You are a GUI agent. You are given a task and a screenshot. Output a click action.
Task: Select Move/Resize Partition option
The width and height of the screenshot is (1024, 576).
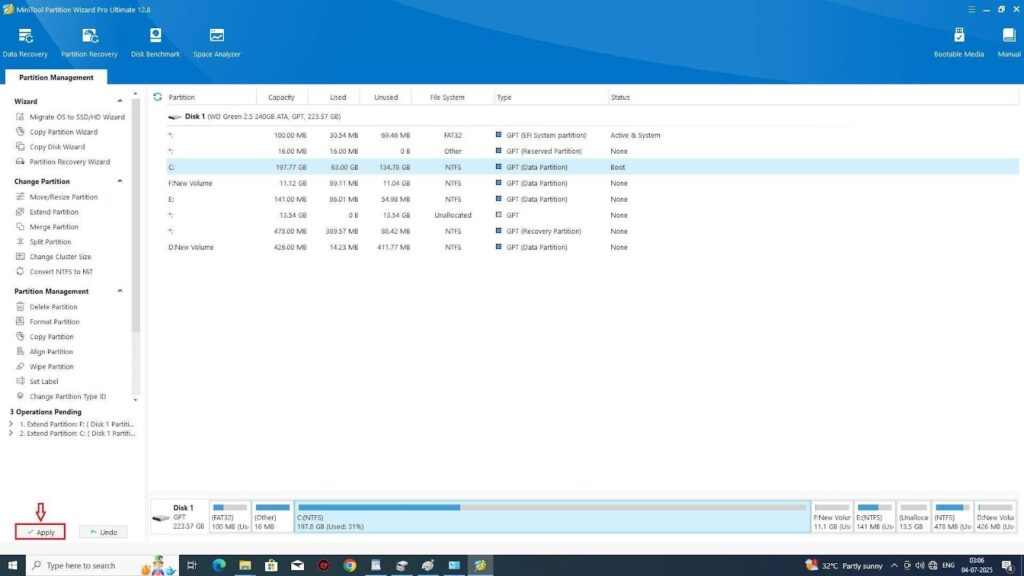click(63, 197)
